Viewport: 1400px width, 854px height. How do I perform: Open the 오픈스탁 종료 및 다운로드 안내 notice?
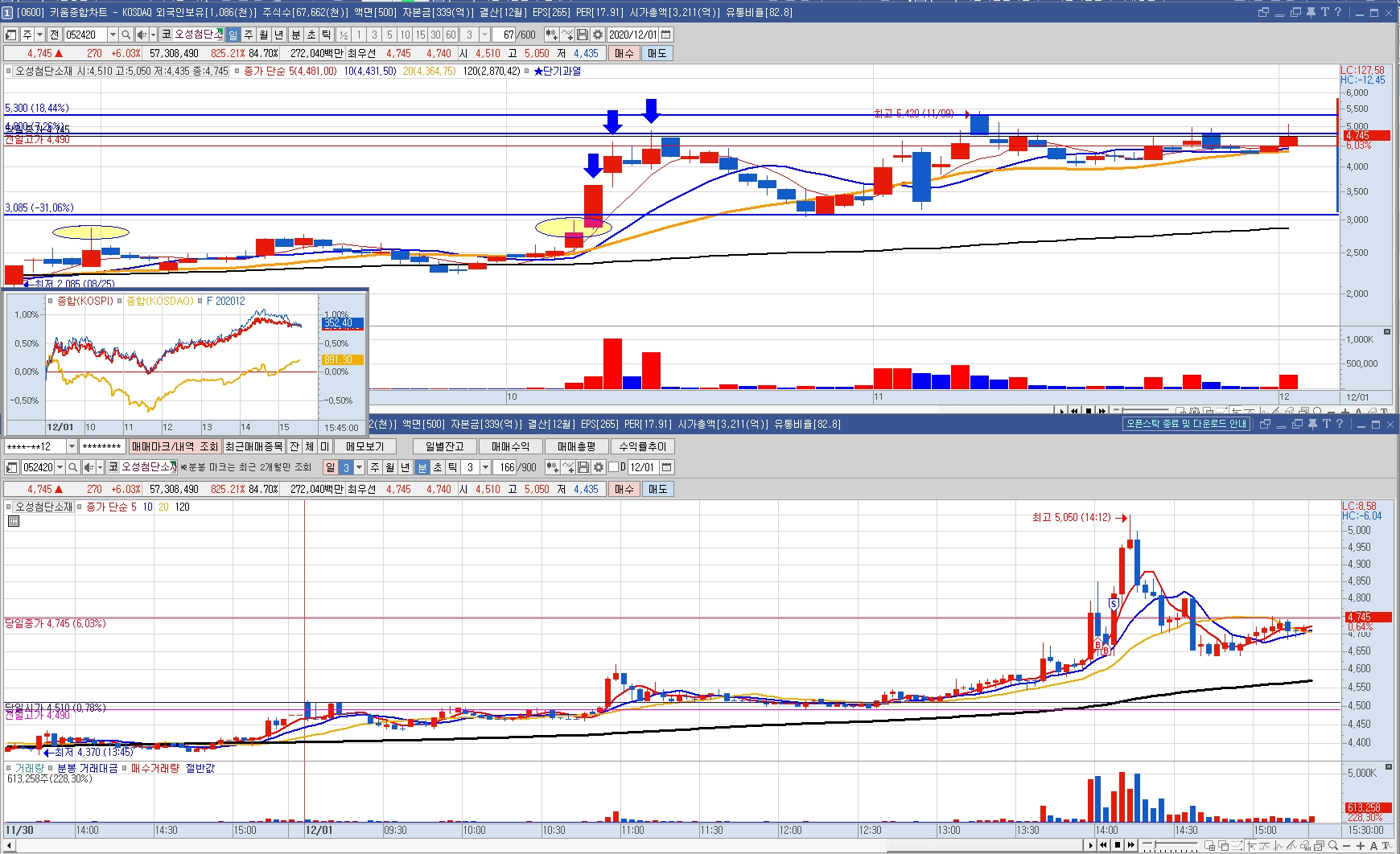[1186, 424]
